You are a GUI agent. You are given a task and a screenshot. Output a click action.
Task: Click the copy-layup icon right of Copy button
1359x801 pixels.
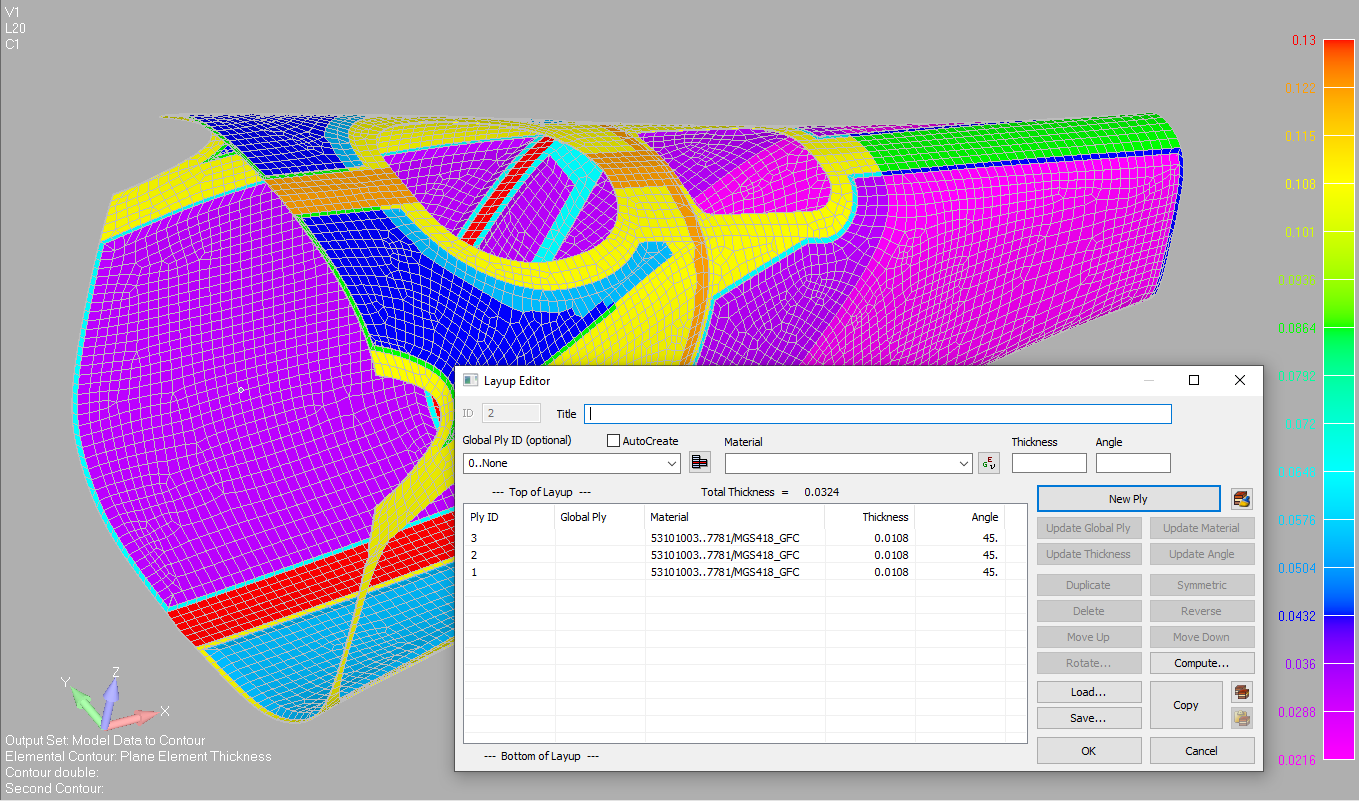coord(1241,692)
